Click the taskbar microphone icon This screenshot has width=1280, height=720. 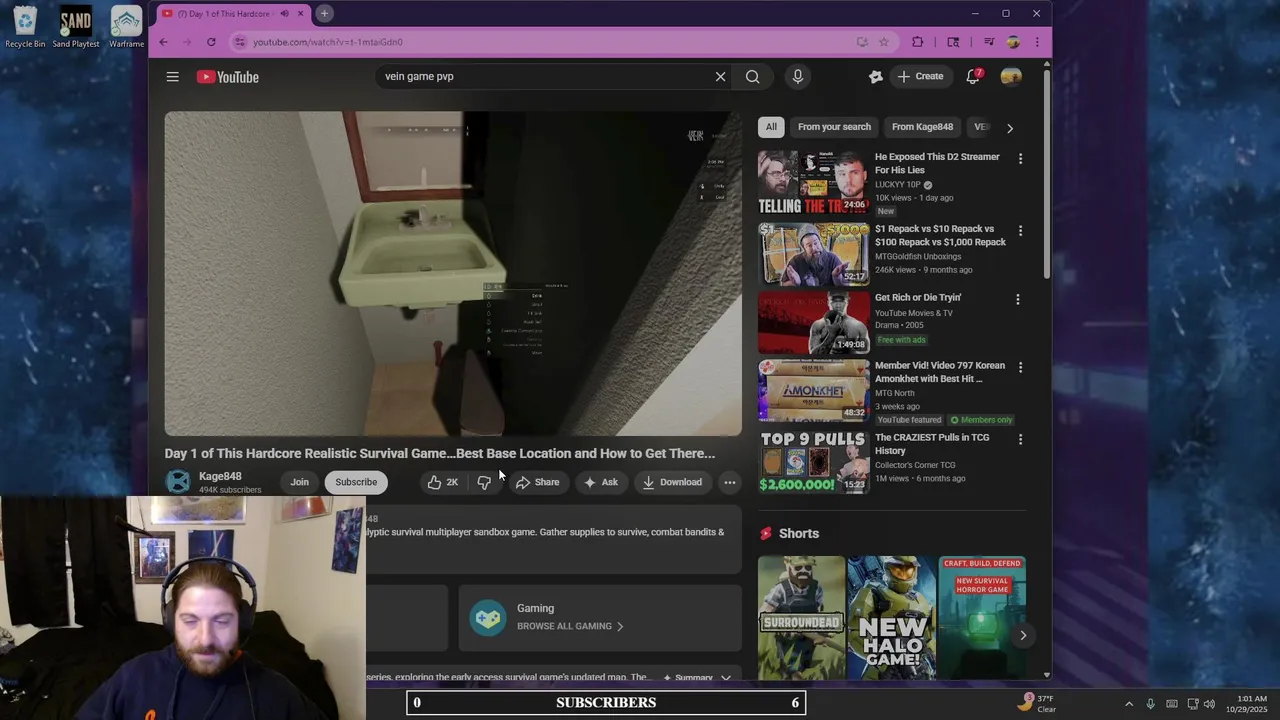pyautogui.click(x=1150, y=704)
